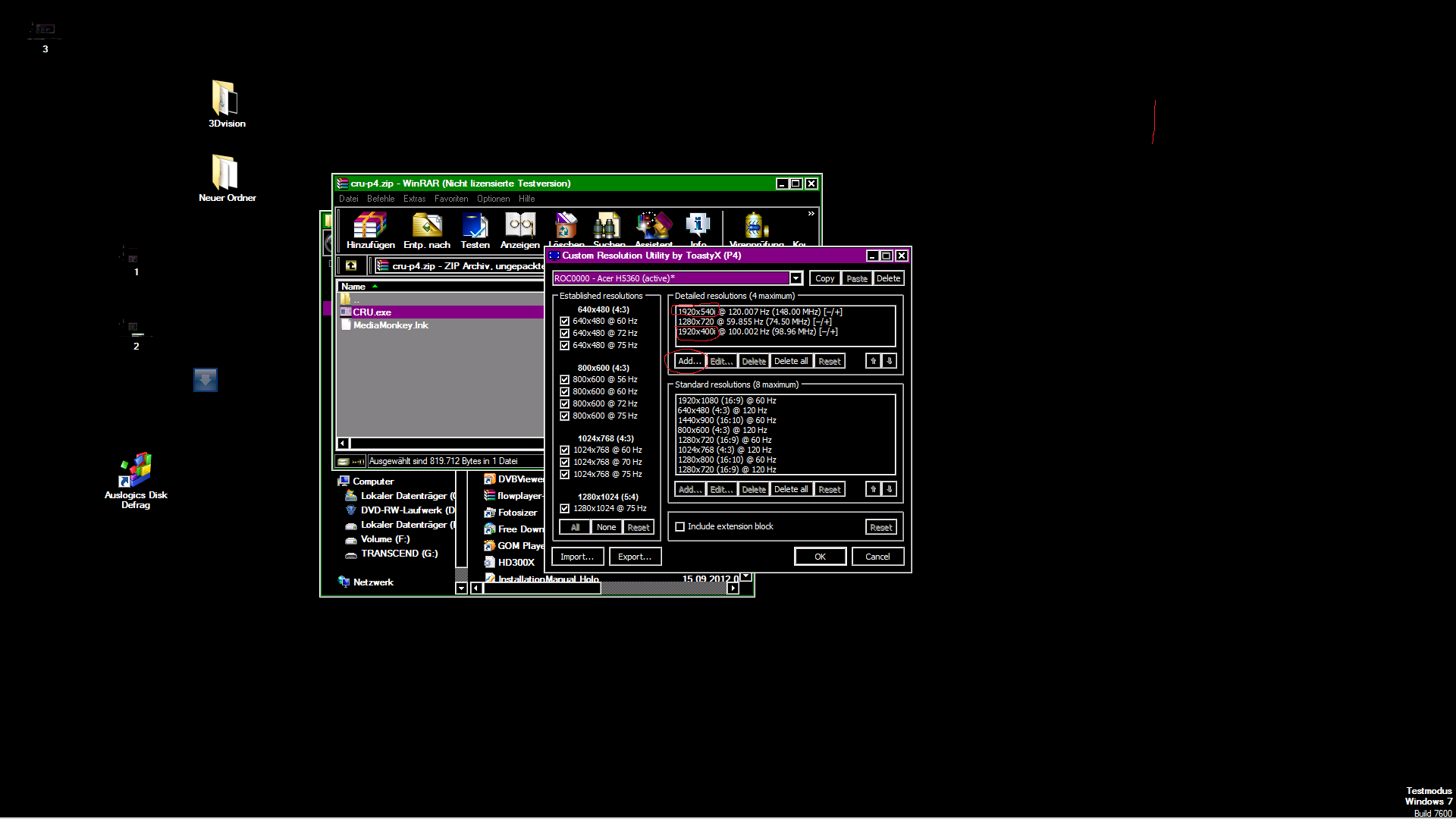Select Netzwerk in the Explorer tree
The width and height of the screenshot is (1456, 819).
point(366,582)
